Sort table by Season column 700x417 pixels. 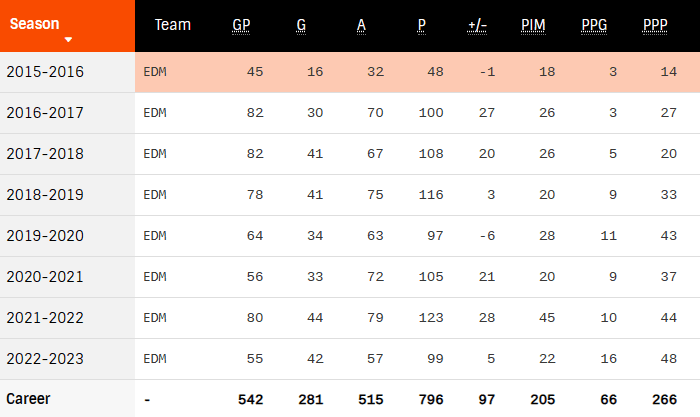34,23
